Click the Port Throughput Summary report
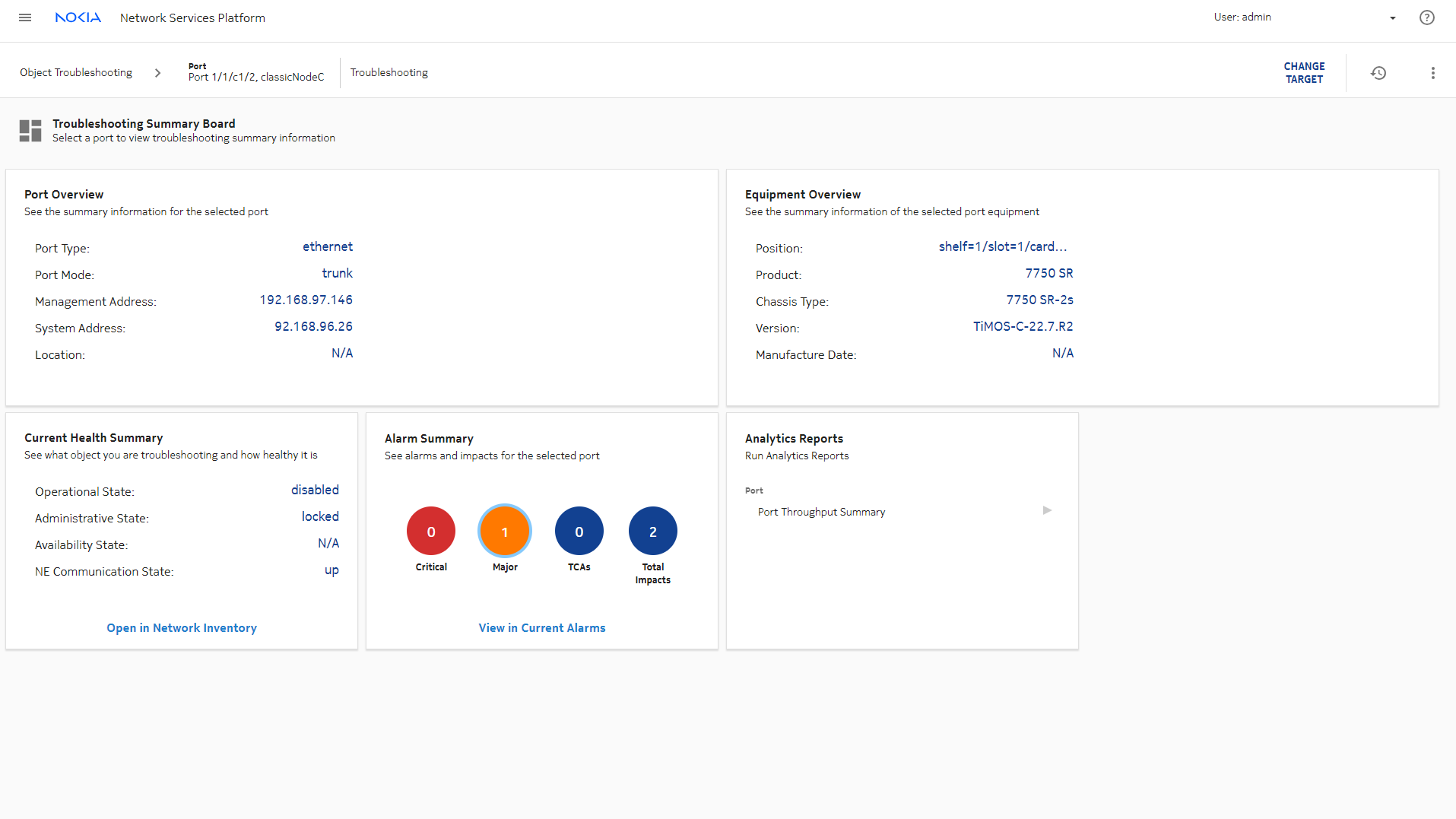 tap(821, 513)
